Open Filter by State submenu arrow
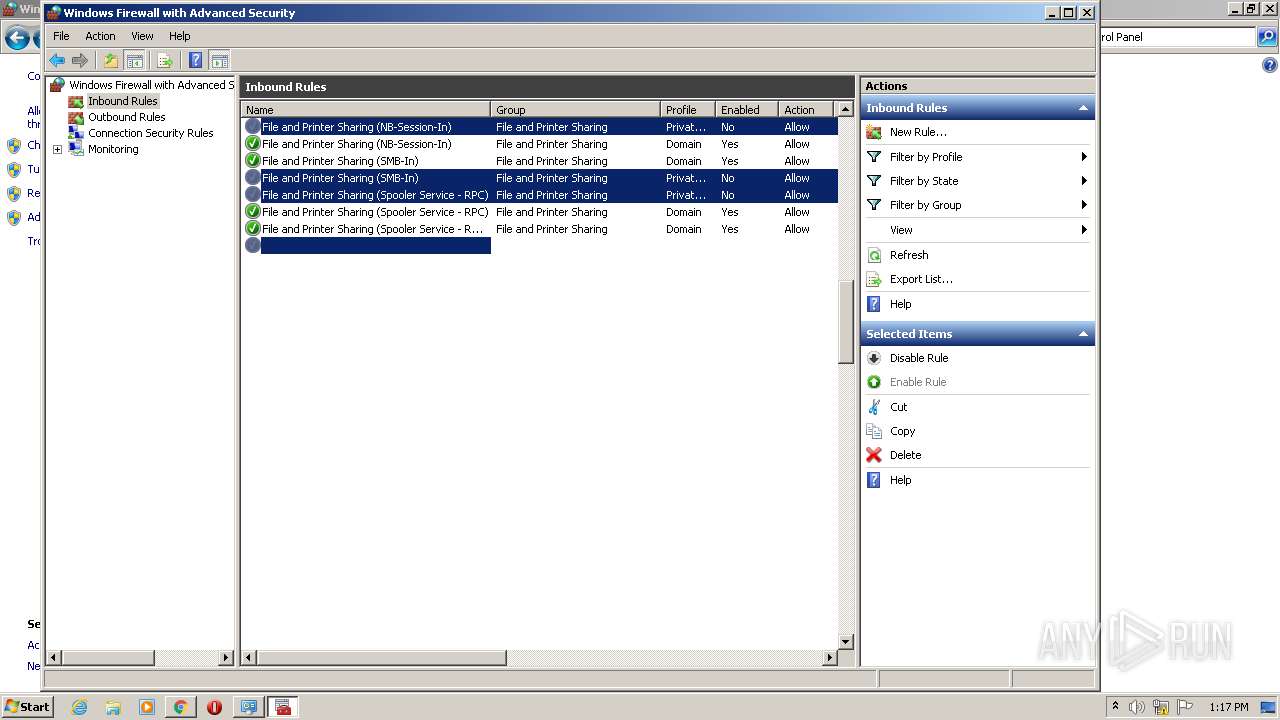 pyautogui.click(x=1084, y=181)
